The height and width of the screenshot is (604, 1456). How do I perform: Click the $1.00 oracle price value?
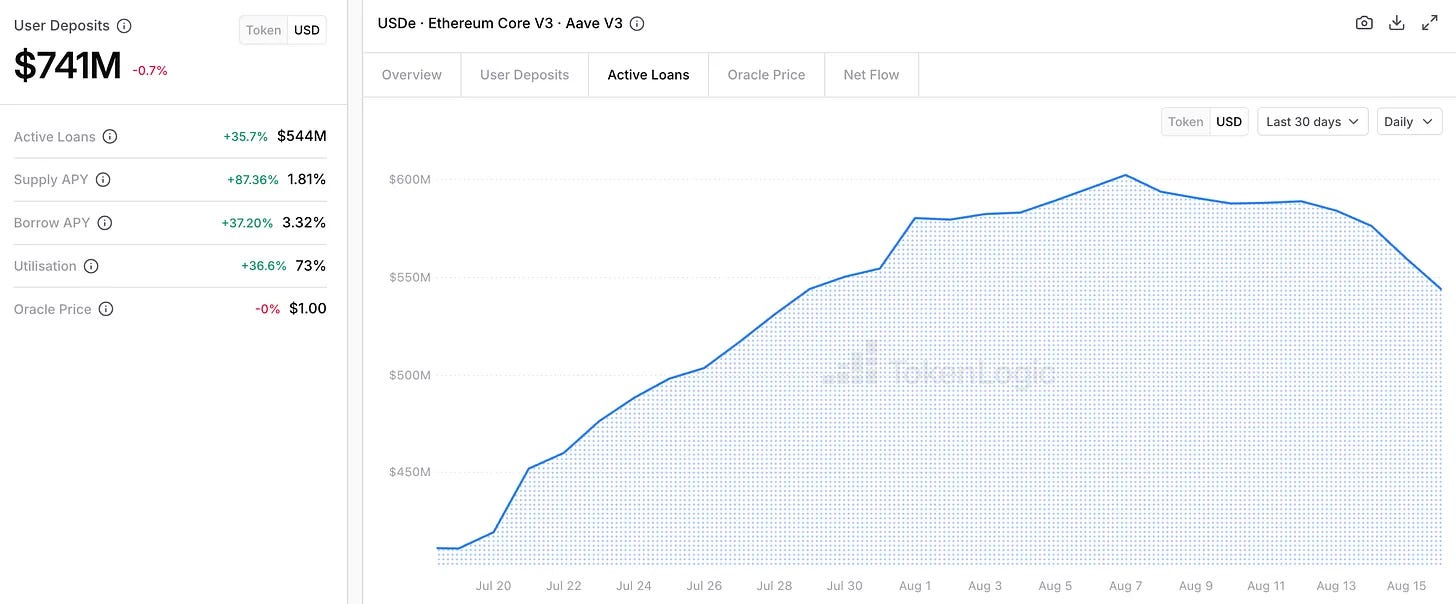coord(308,309)
